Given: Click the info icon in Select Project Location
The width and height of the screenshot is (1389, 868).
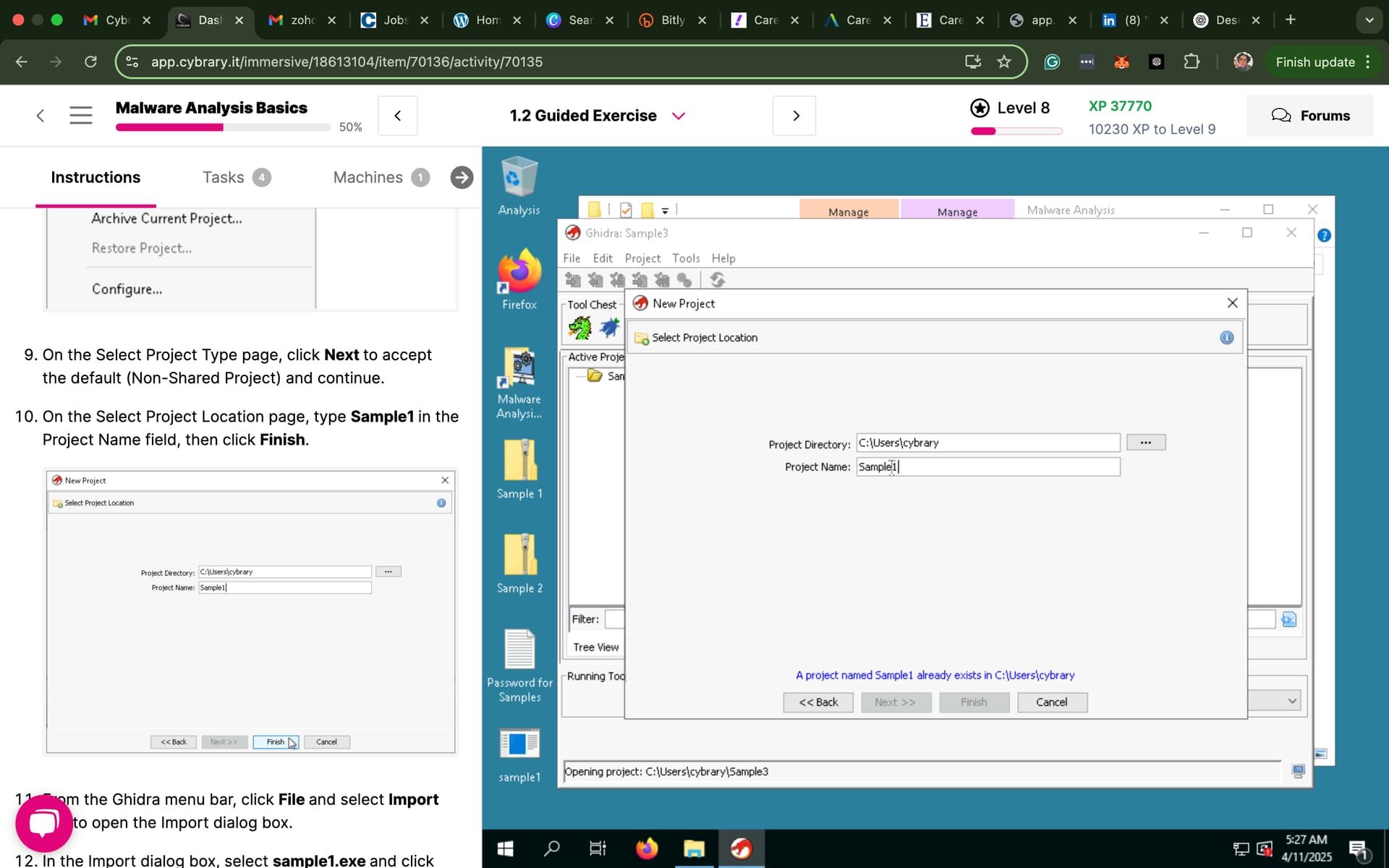Looking at the screenshot, I should pos(1226,338).
